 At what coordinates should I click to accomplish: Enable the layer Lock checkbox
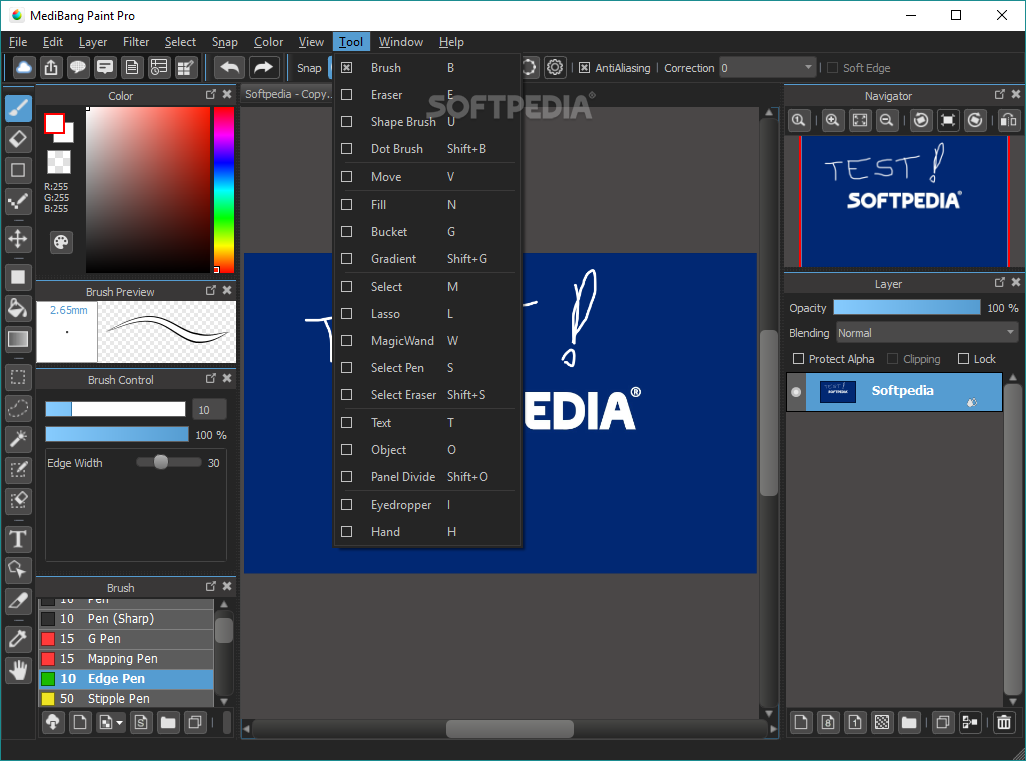point(963,359)
